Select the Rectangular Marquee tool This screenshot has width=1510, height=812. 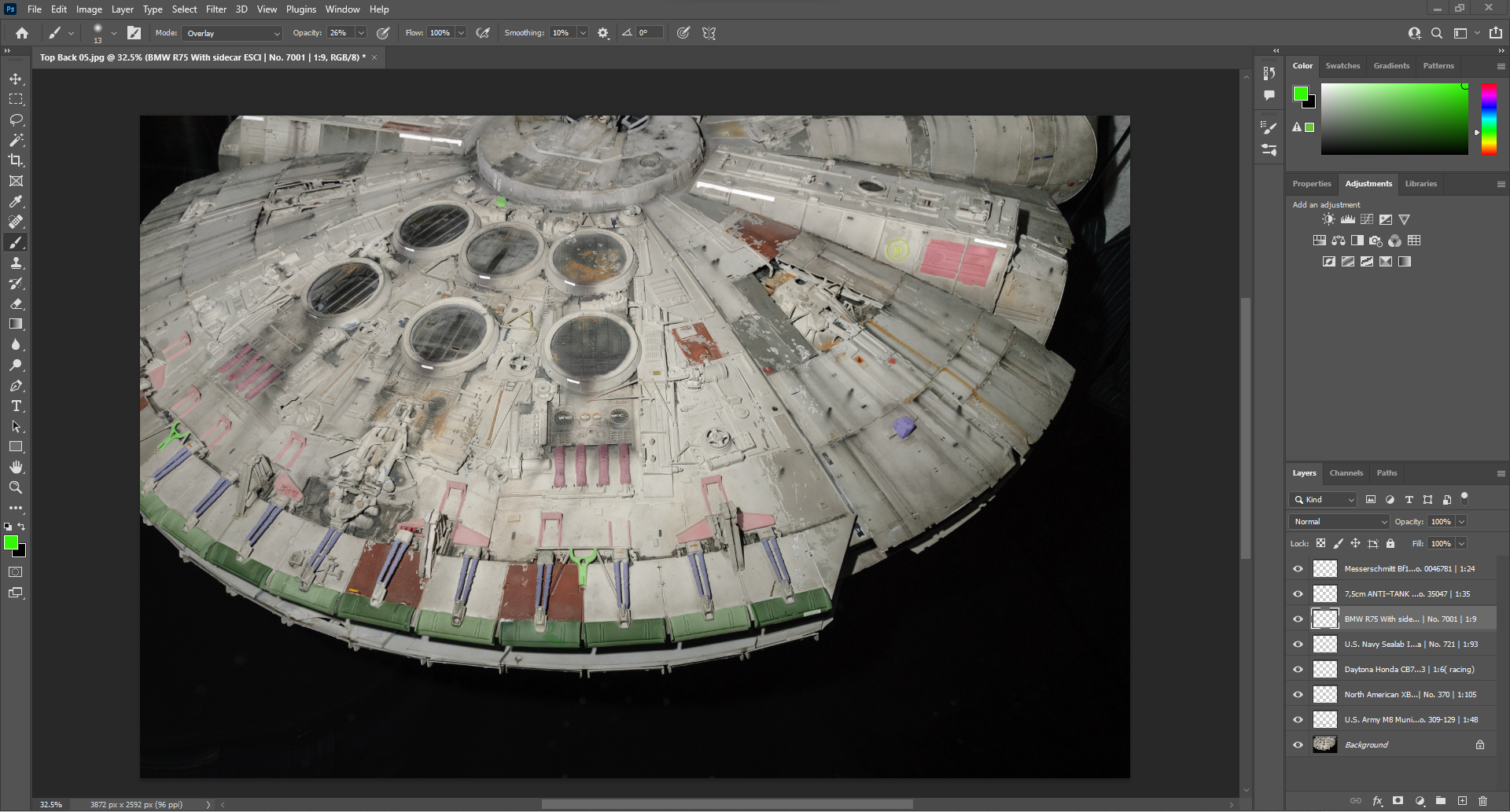tap(16, 100)
